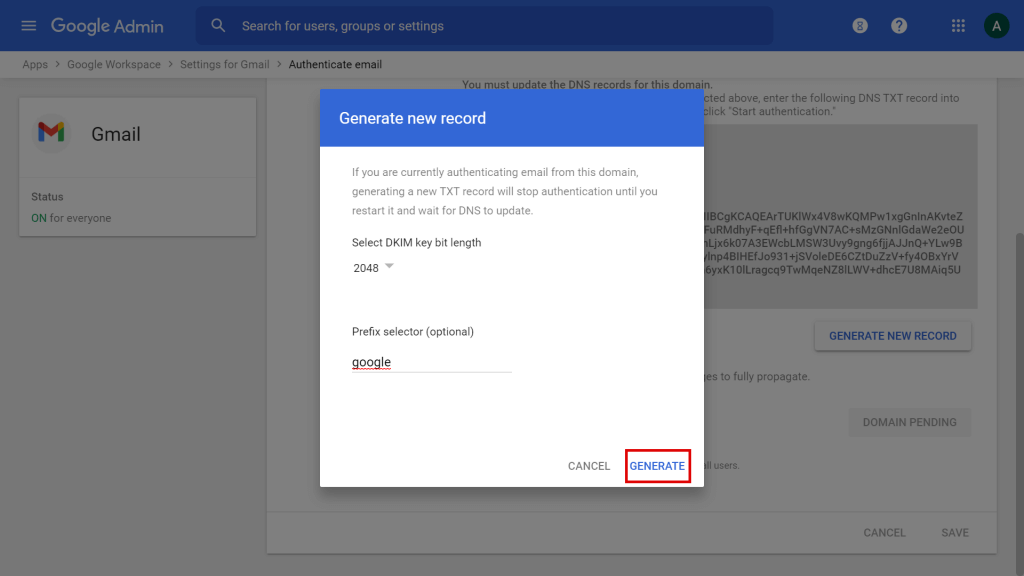Open the Google apps grid
The width and height of the screenshot is (1024, 576).
tap(958, 25)
